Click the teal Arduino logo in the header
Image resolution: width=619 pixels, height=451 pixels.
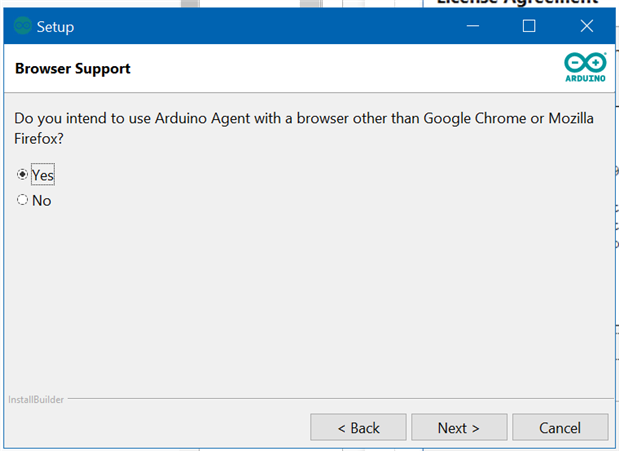pos(585,67)
